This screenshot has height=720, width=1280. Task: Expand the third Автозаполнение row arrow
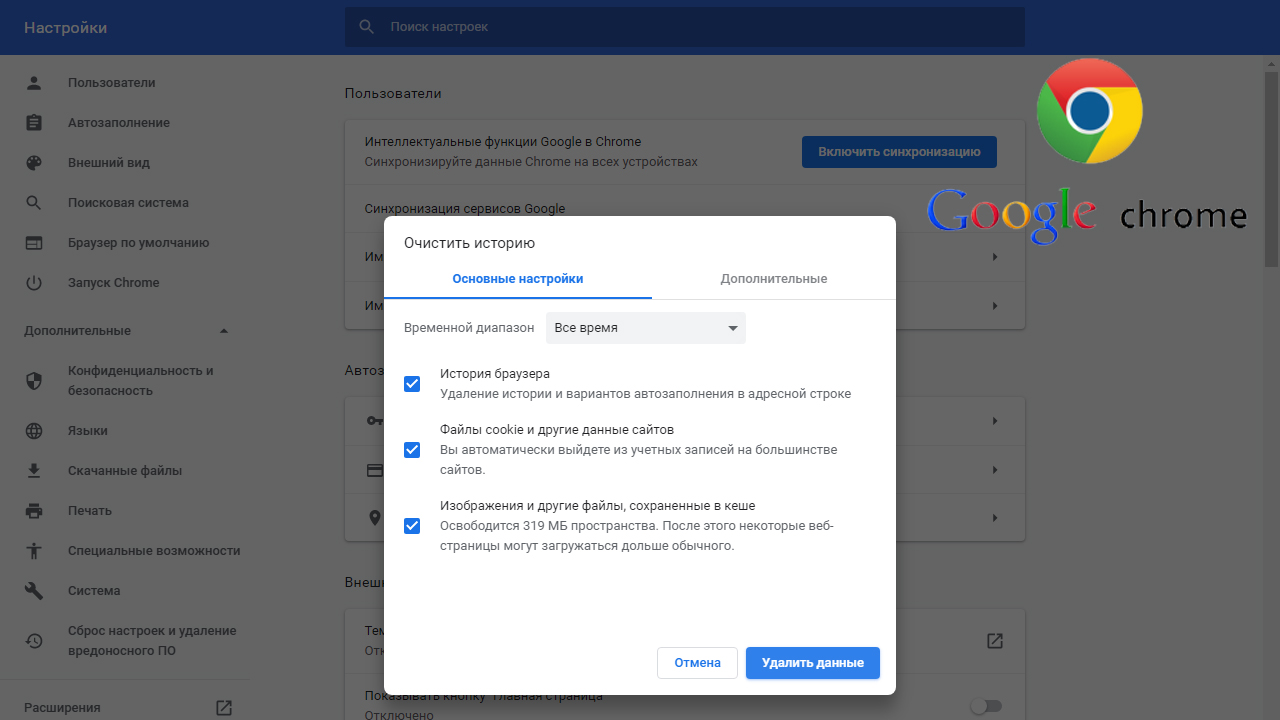[995, 517]
